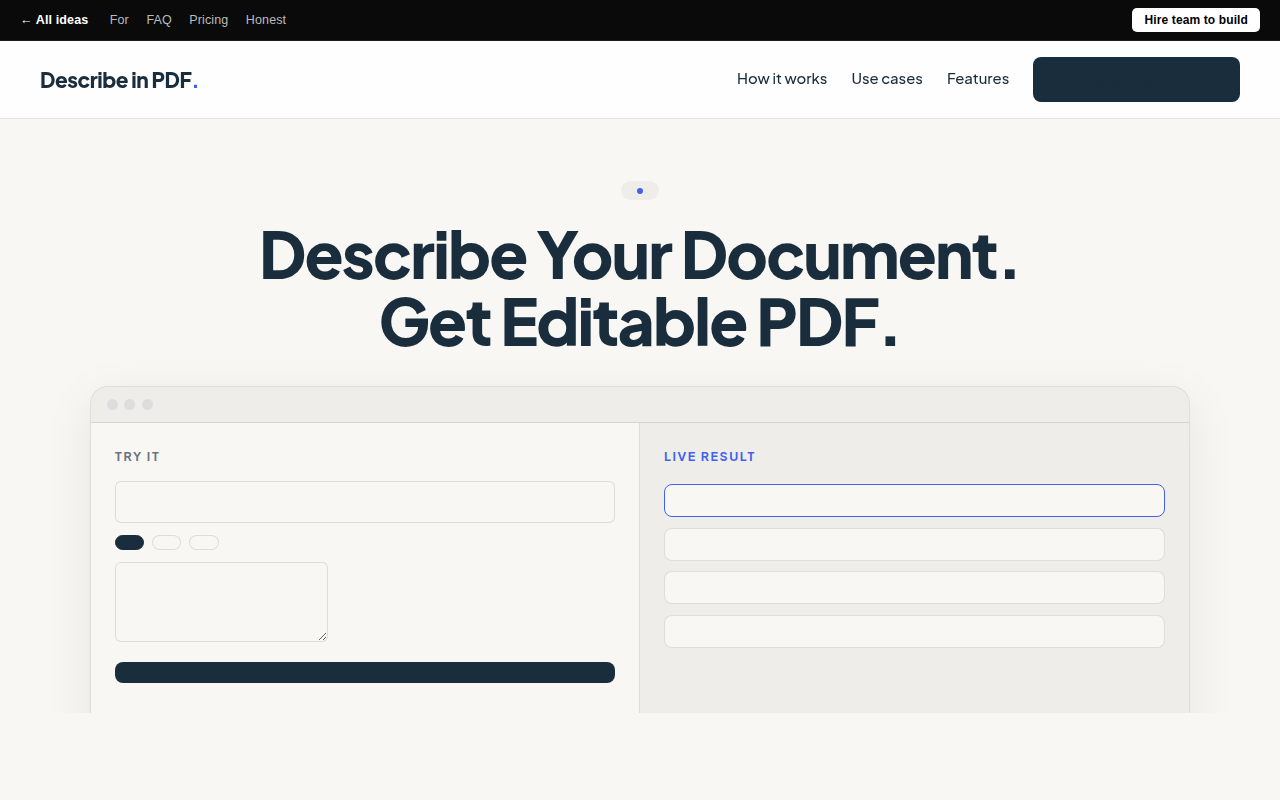Open the Honest link in top bar
The width and height of the screenshot is (1280, 800).
[266, 20]
